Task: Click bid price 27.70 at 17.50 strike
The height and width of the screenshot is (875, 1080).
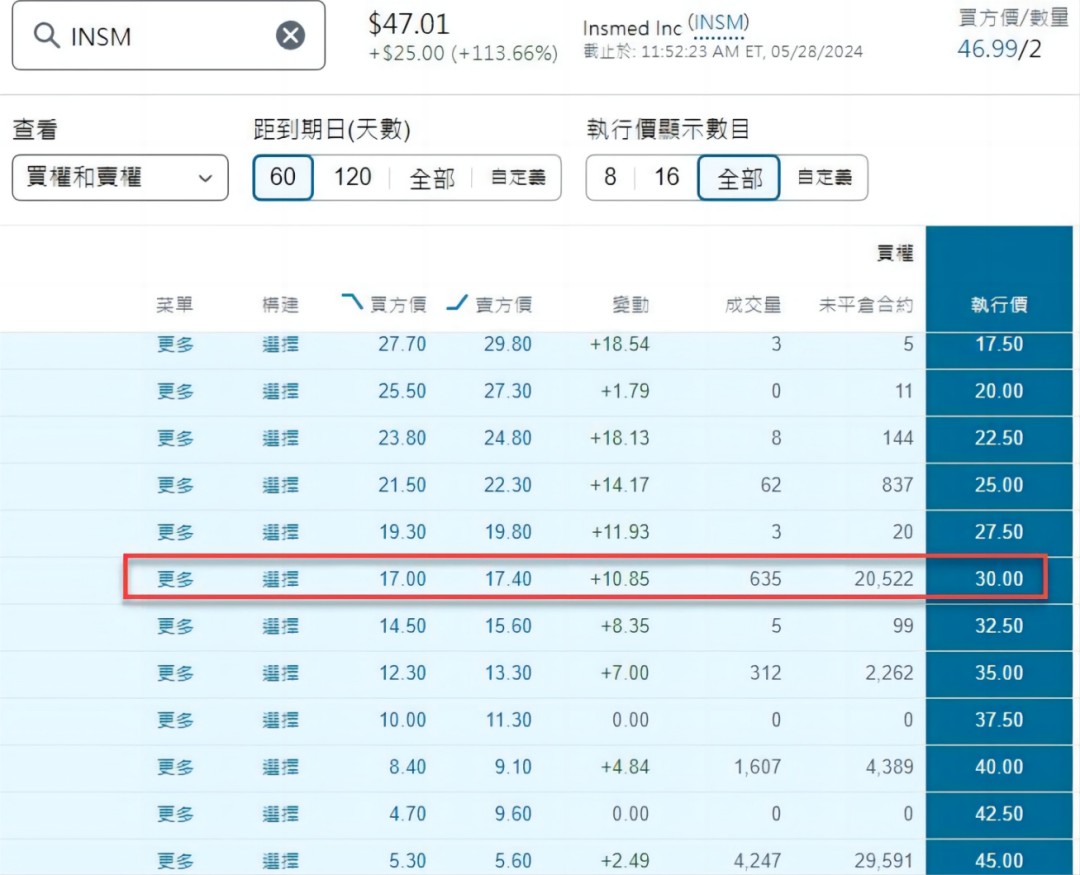Action: [402, 344]
